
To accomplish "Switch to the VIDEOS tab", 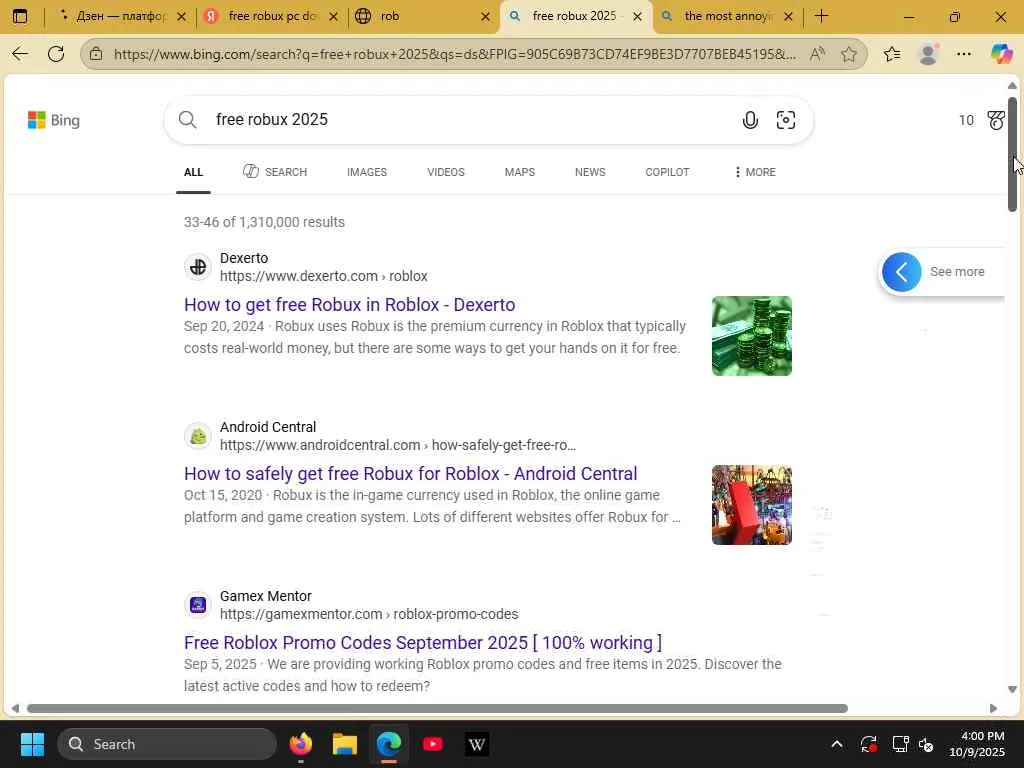I will pos(446,172).
